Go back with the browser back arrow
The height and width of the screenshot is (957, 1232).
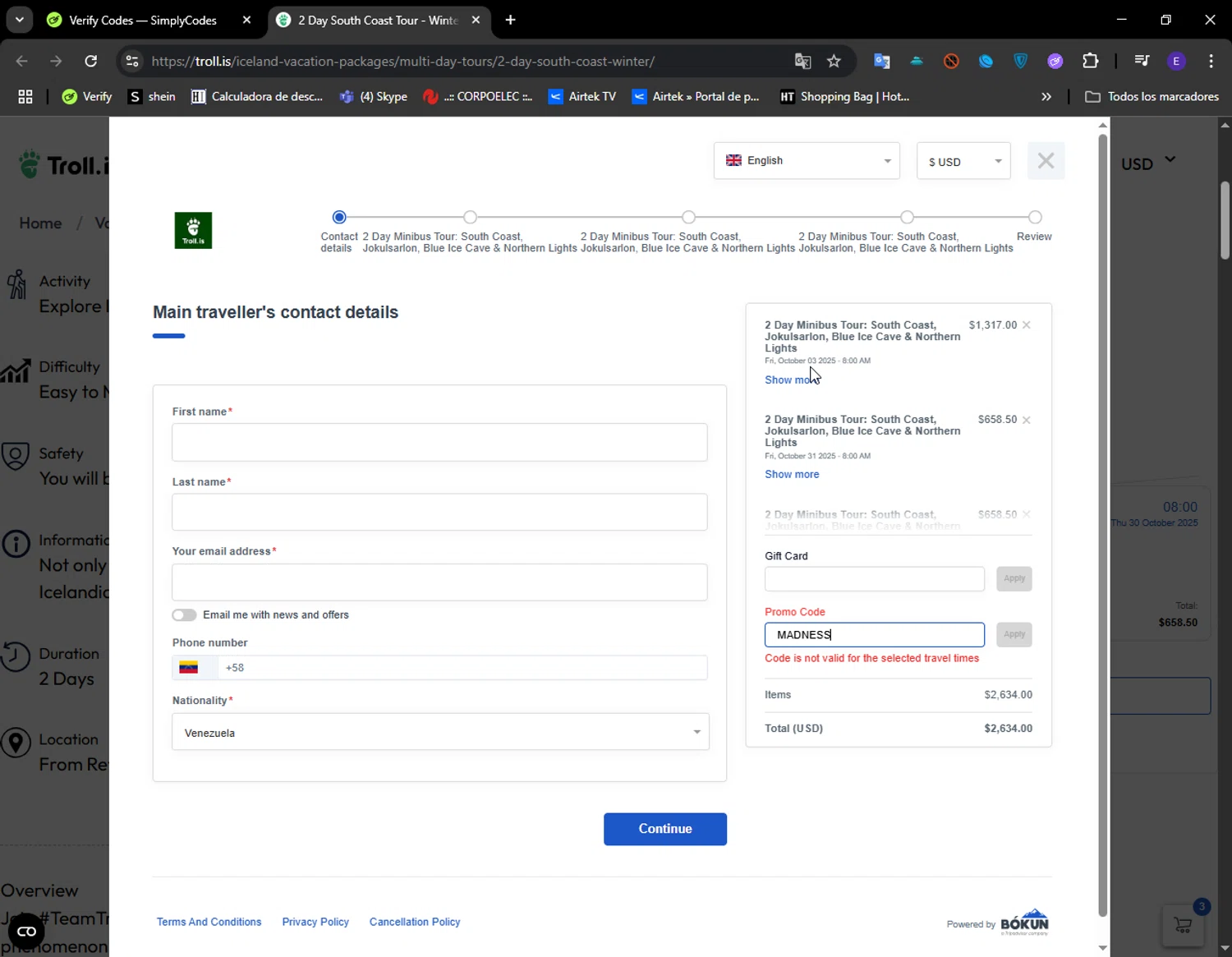click(x=22, y=61)
